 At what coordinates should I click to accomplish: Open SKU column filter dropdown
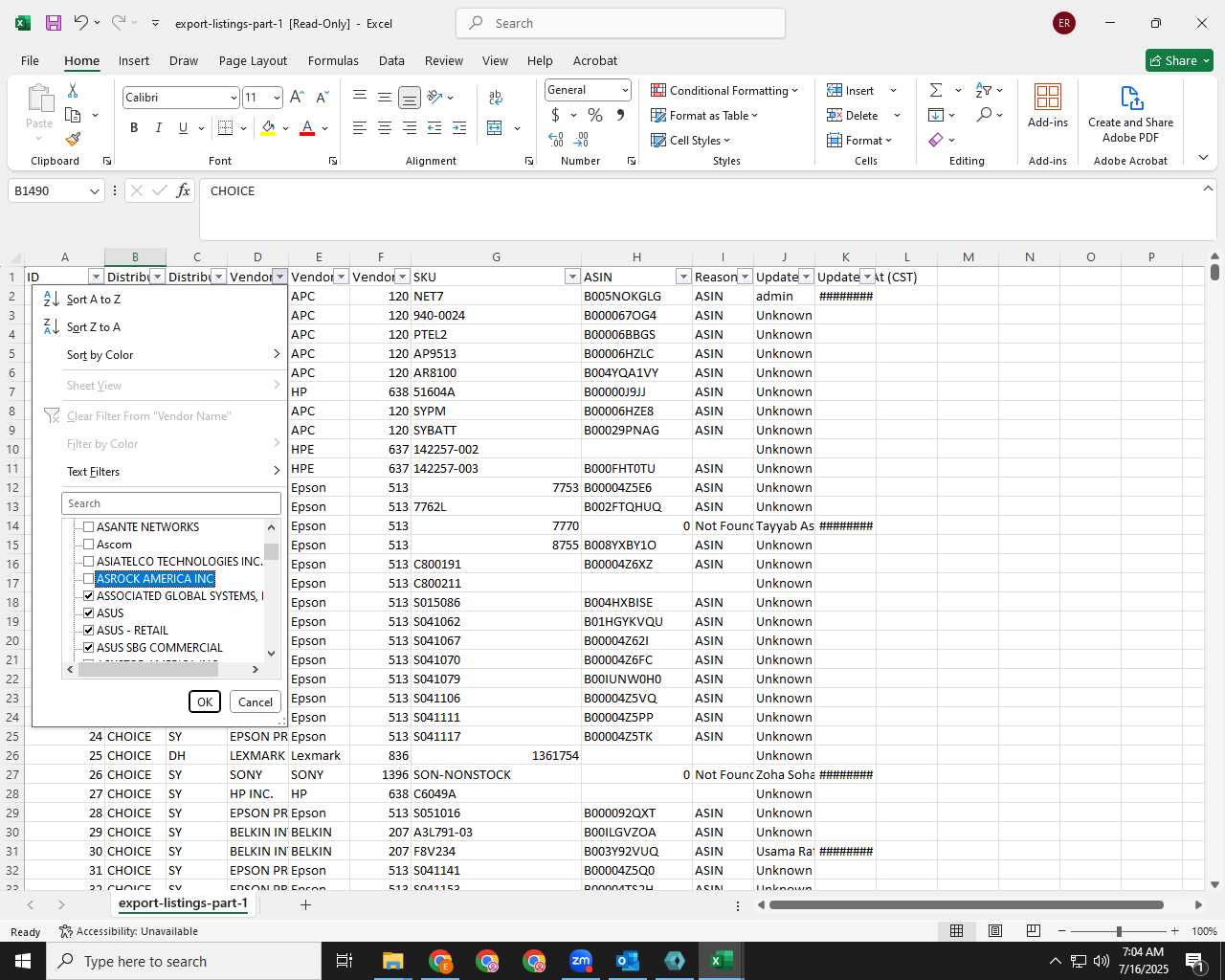[572, 277]
